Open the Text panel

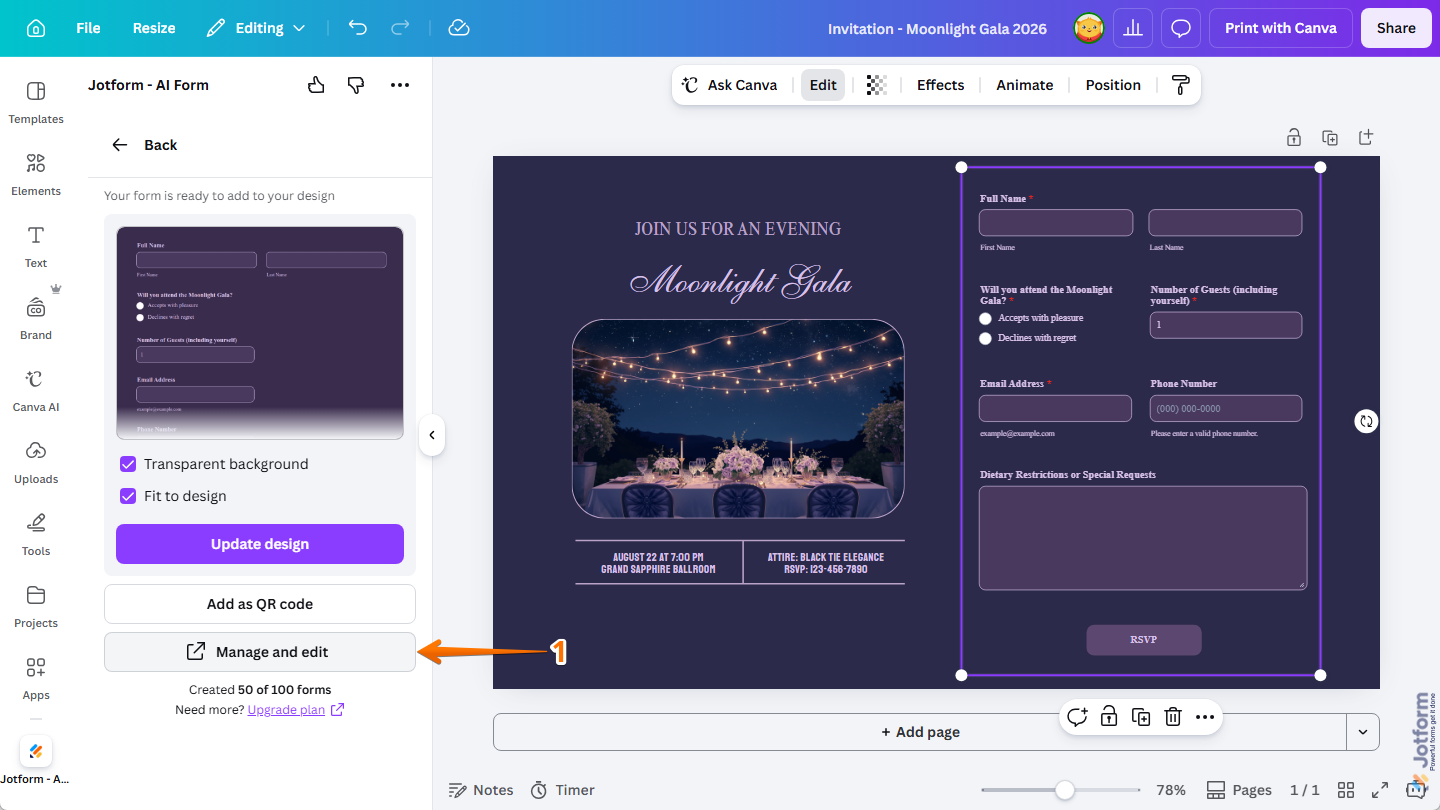click(x=36, y=247)
